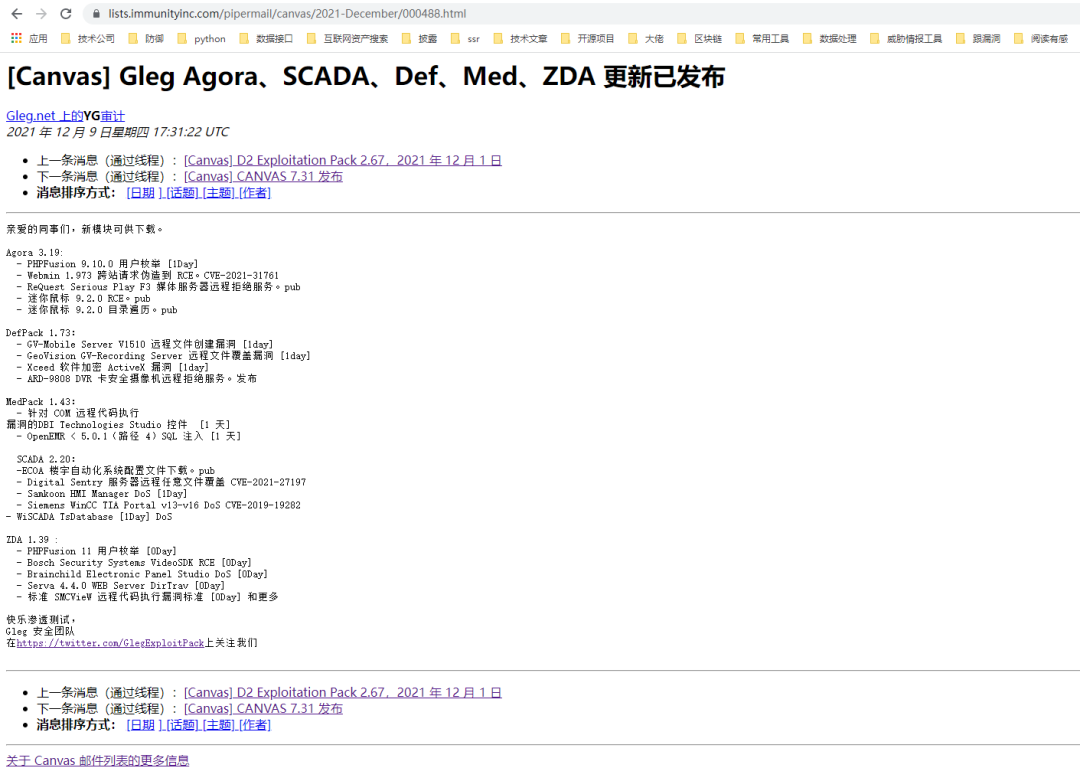Open 关于 Canvas 邮件列表的更多信息 link
1080x768 pixels.
[x=98, y=760]
